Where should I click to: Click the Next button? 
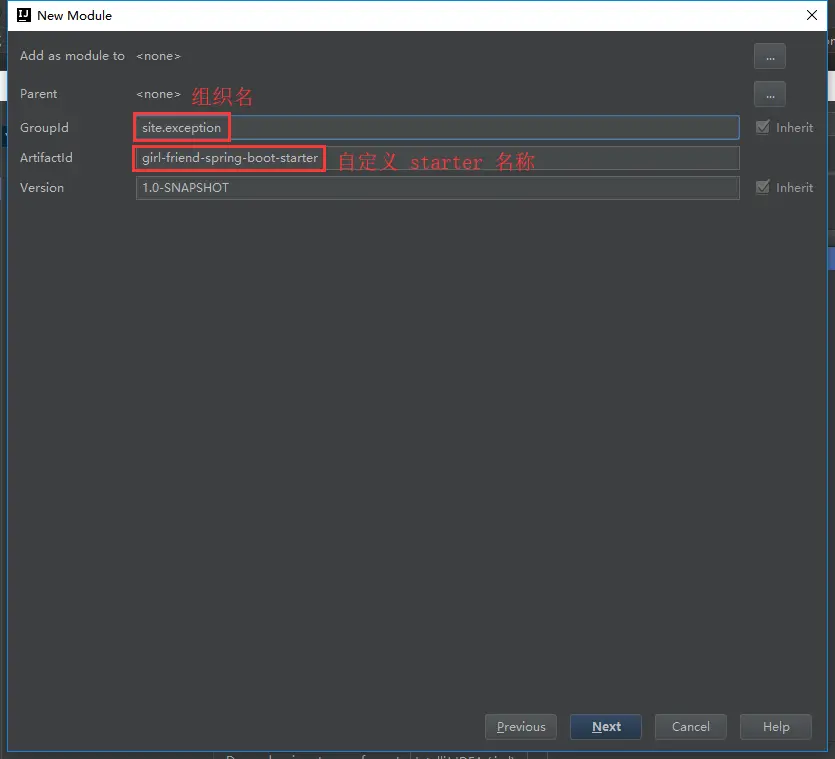tap(605, 727)
